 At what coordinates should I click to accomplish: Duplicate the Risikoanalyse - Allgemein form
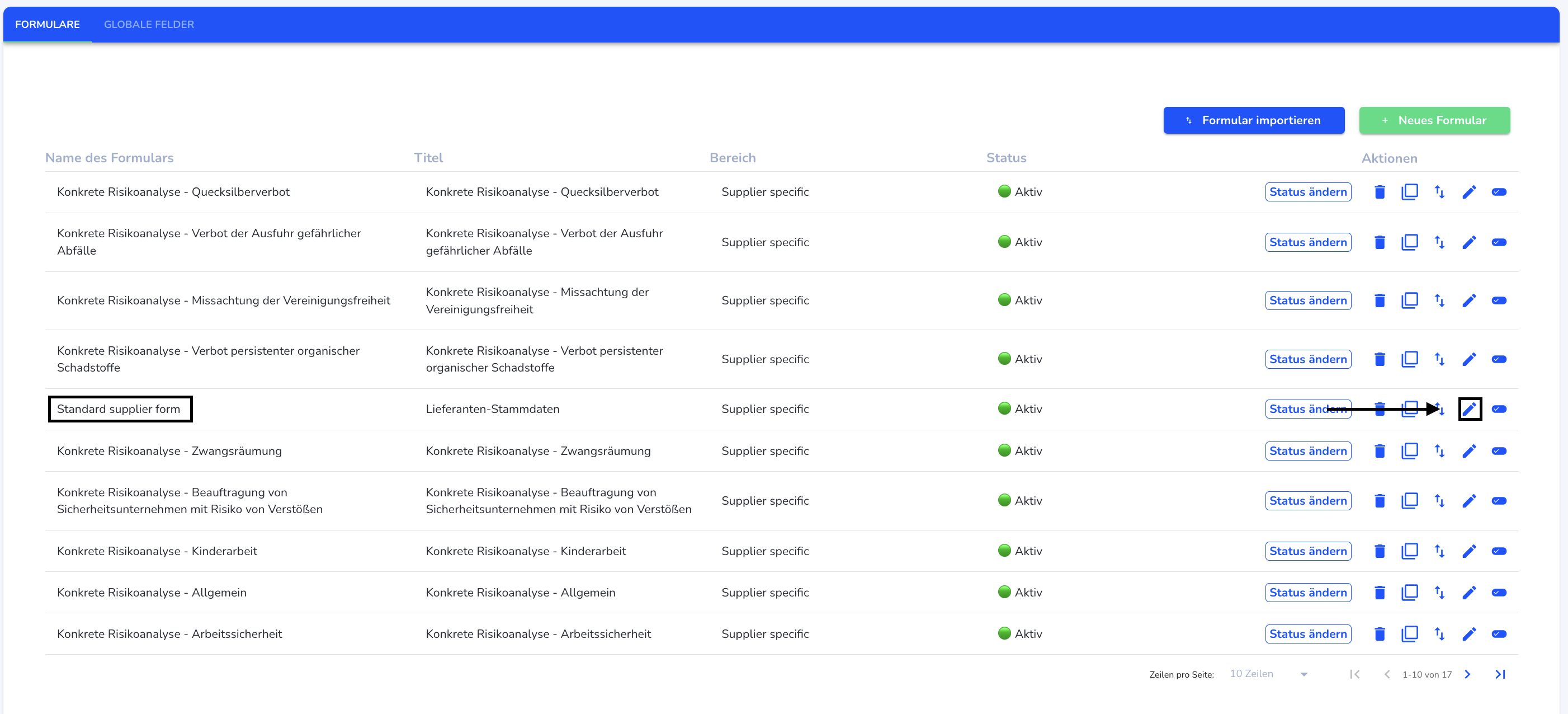1410,592
